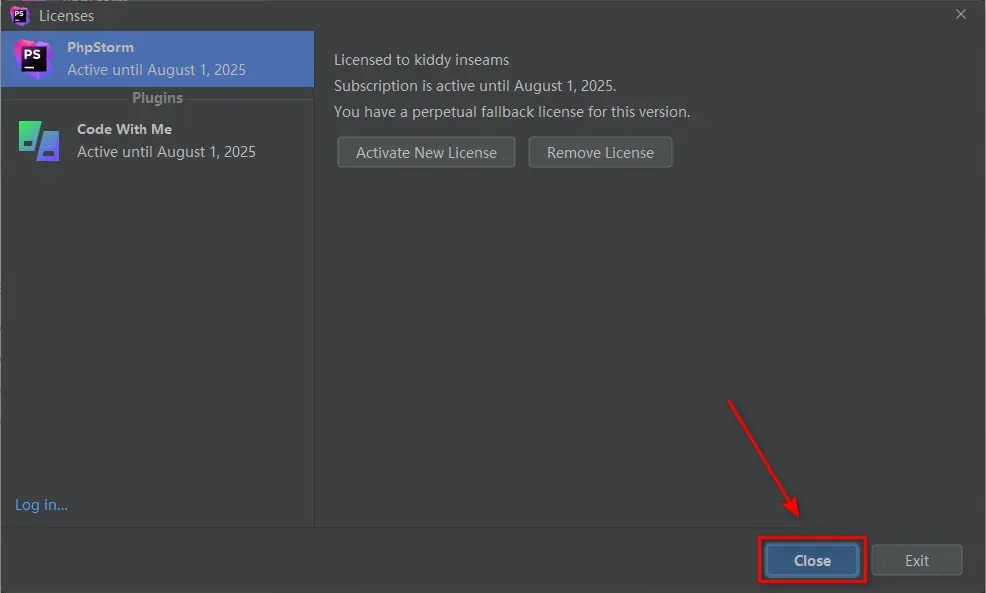Click 'Active until August 1, 2025' under Code With Me
Viewport: 986px width, 593px height.
click(166, 152)
